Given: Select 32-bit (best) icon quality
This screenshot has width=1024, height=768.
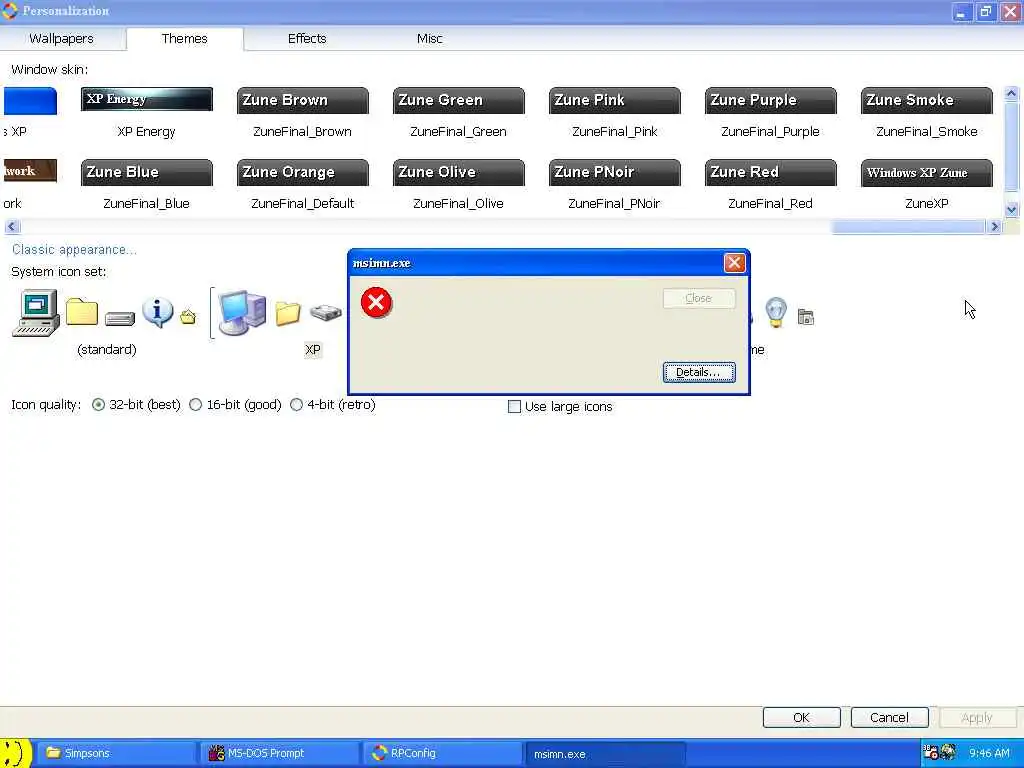Looking at the screenshot, I should 98,405.
